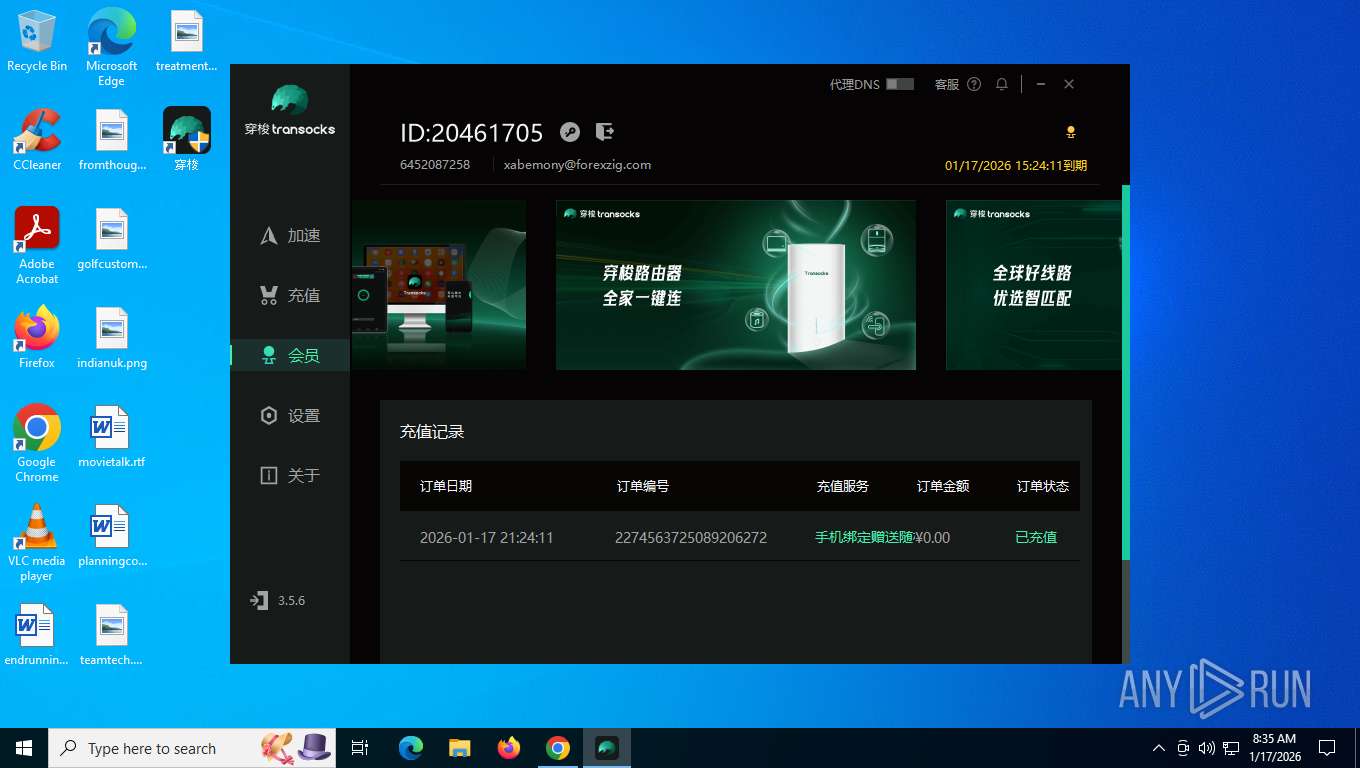Viewport: 1360px width, 768px height.
Task: Open the multi-device banner on the left
Action: point(439,285)
